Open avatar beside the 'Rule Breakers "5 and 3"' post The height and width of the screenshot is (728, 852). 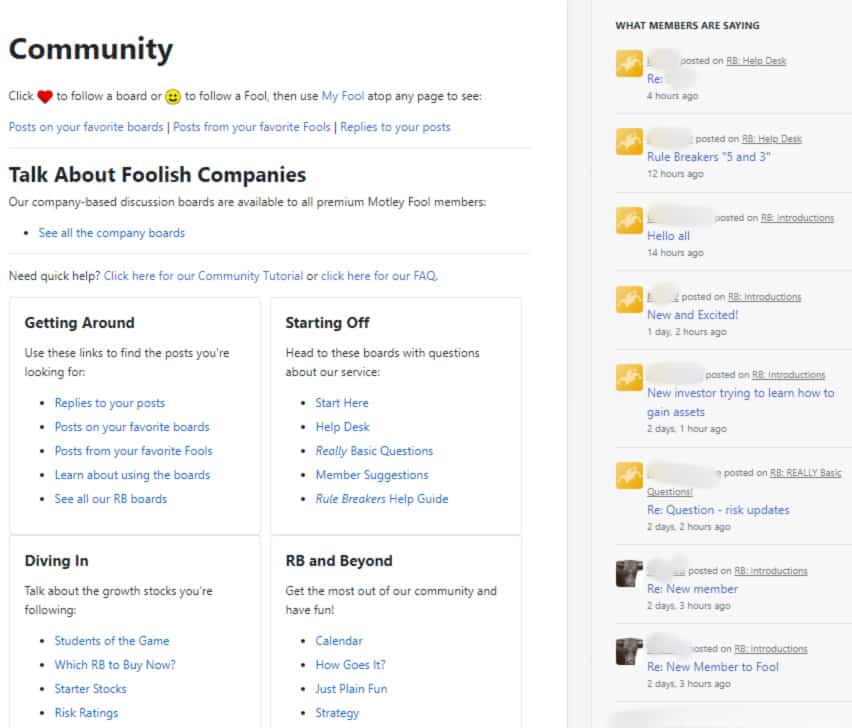[629, 142]
